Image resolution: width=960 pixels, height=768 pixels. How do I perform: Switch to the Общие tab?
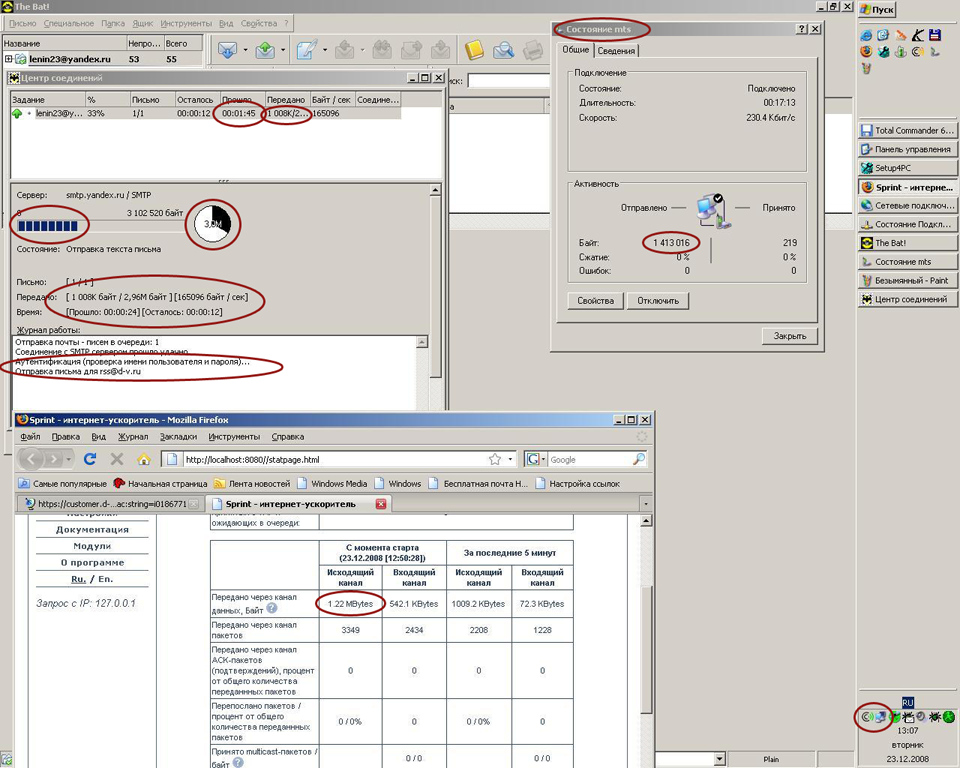point(576,50)
